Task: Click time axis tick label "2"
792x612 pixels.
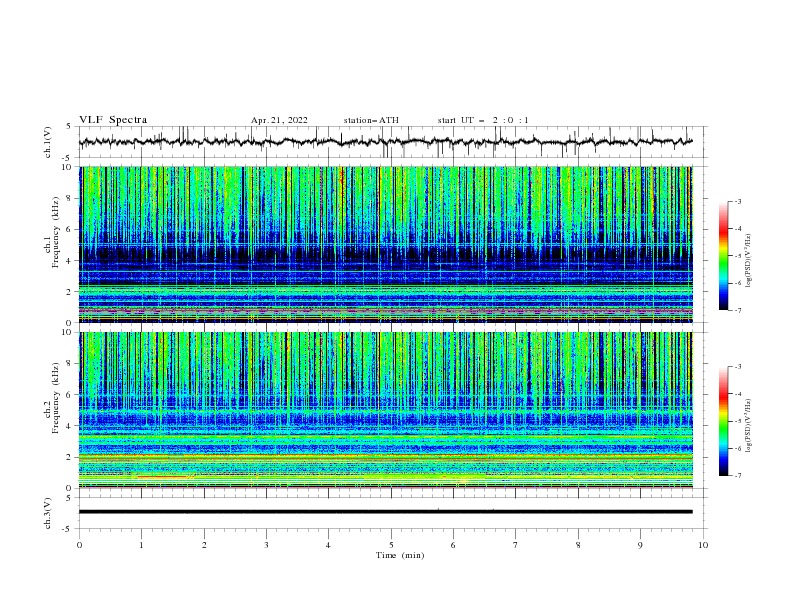Action: tap(204, 545)
